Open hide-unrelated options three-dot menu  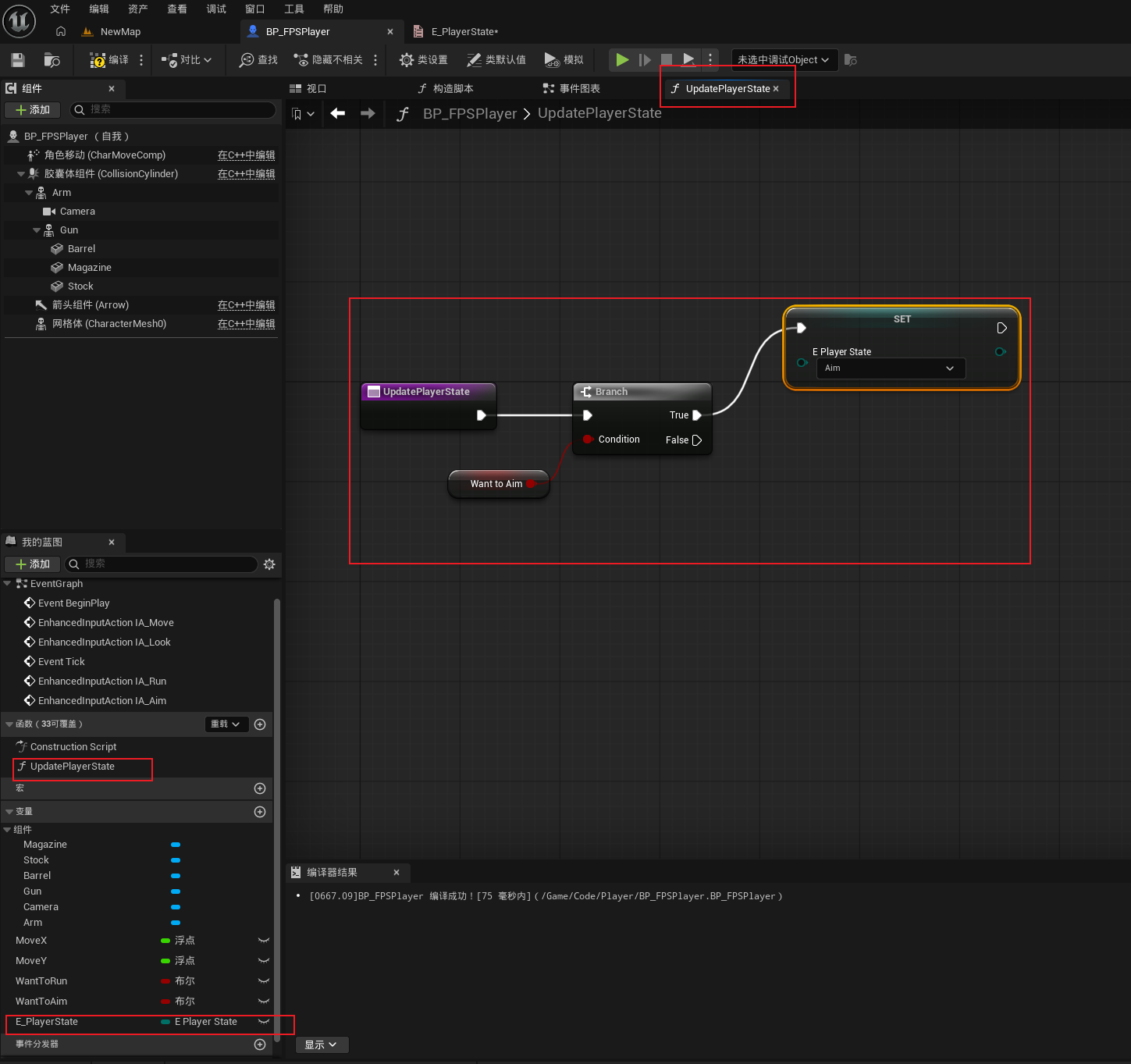tap(375, 60)
